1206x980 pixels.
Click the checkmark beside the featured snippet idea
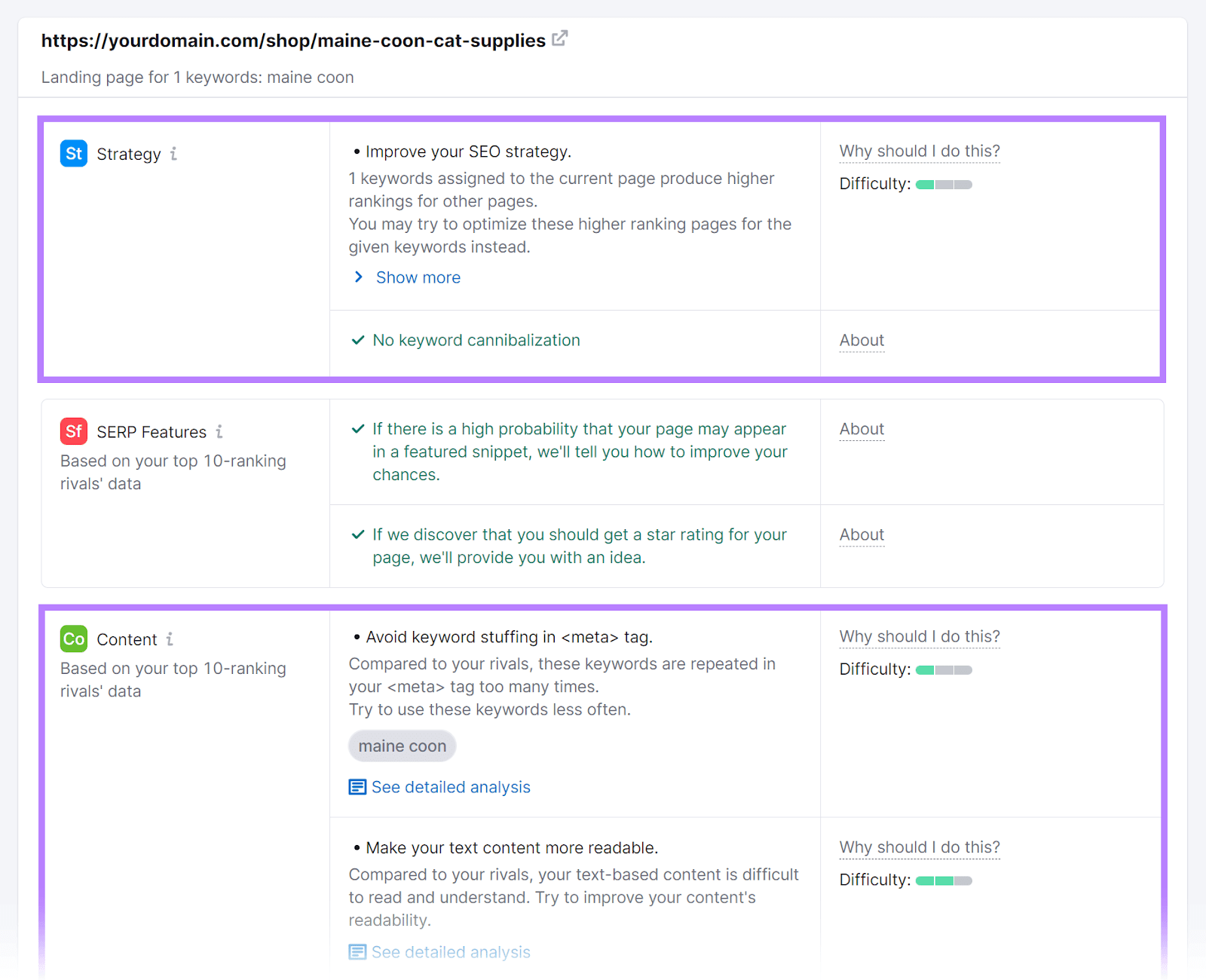pos(357,428)
